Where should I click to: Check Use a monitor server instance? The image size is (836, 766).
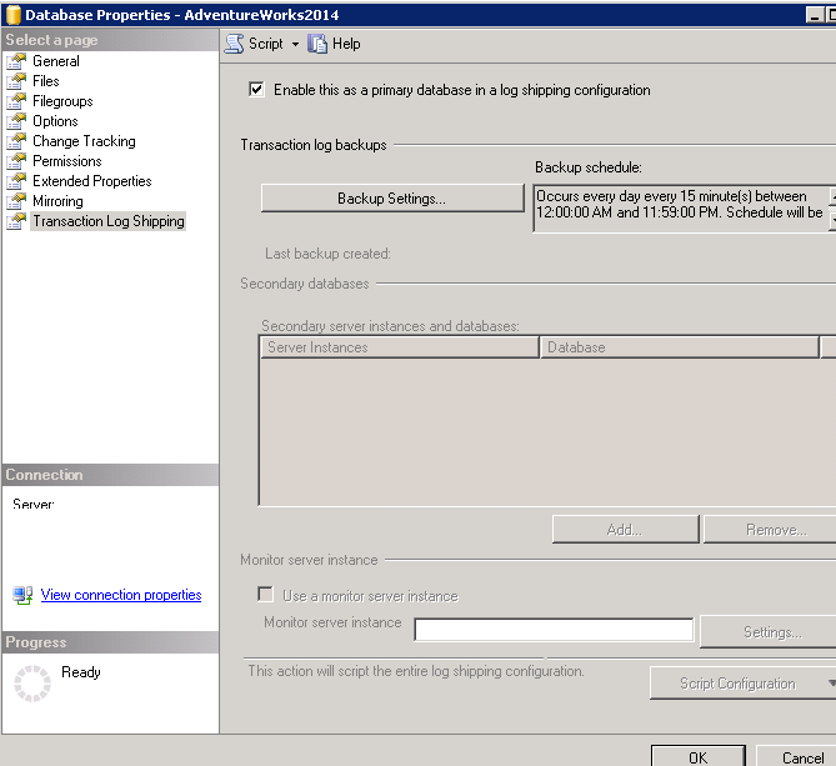coord(265,594)
